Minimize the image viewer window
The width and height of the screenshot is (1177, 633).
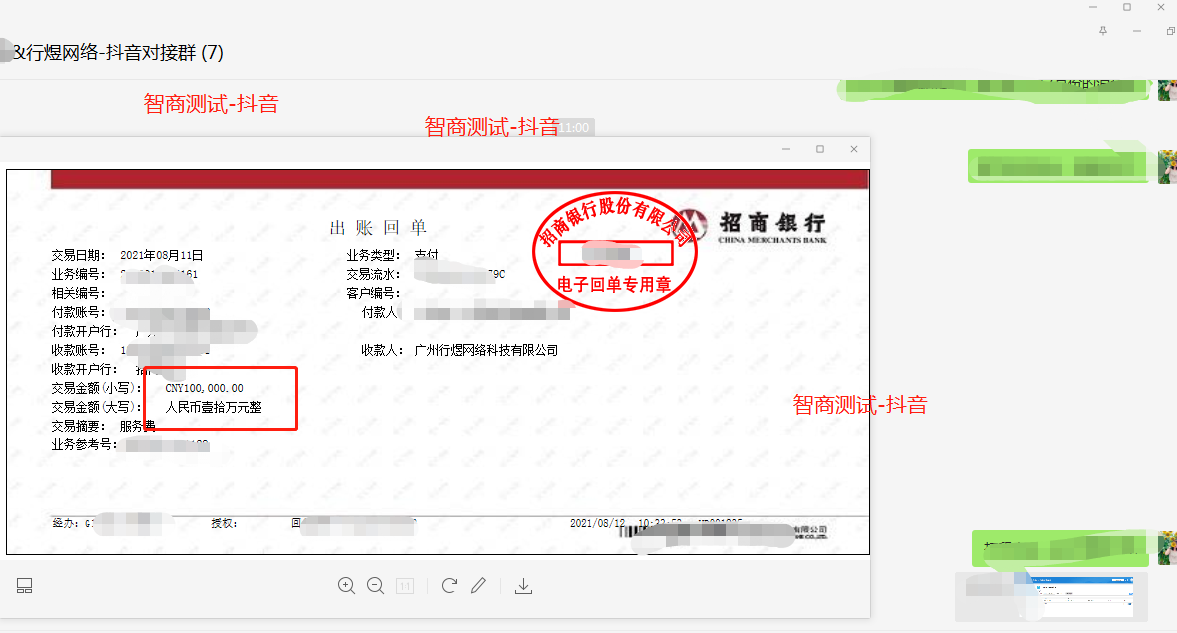pos(786,149)
